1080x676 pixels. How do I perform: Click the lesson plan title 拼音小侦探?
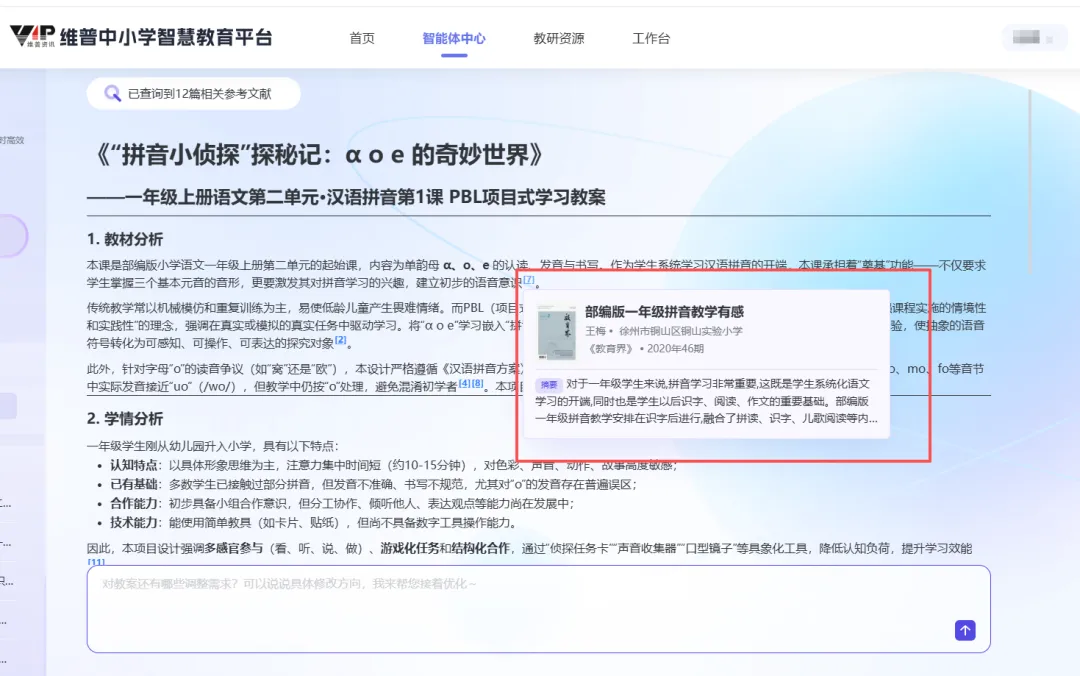[318, 154]
